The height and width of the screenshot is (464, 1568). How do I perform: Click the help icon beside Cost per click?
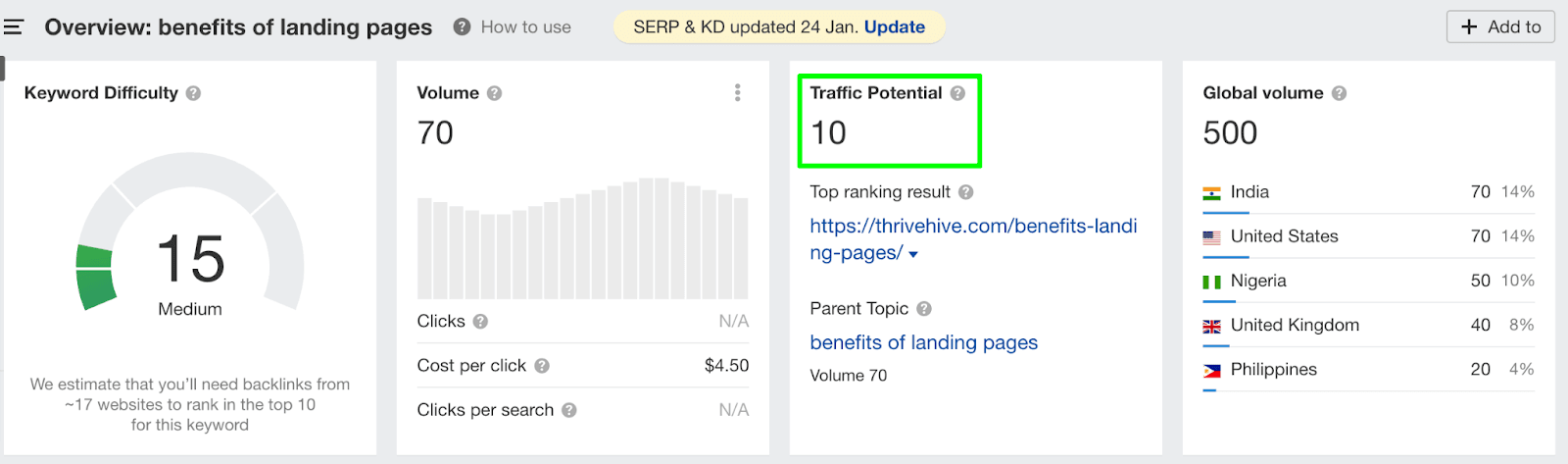[x=542, y=366]
